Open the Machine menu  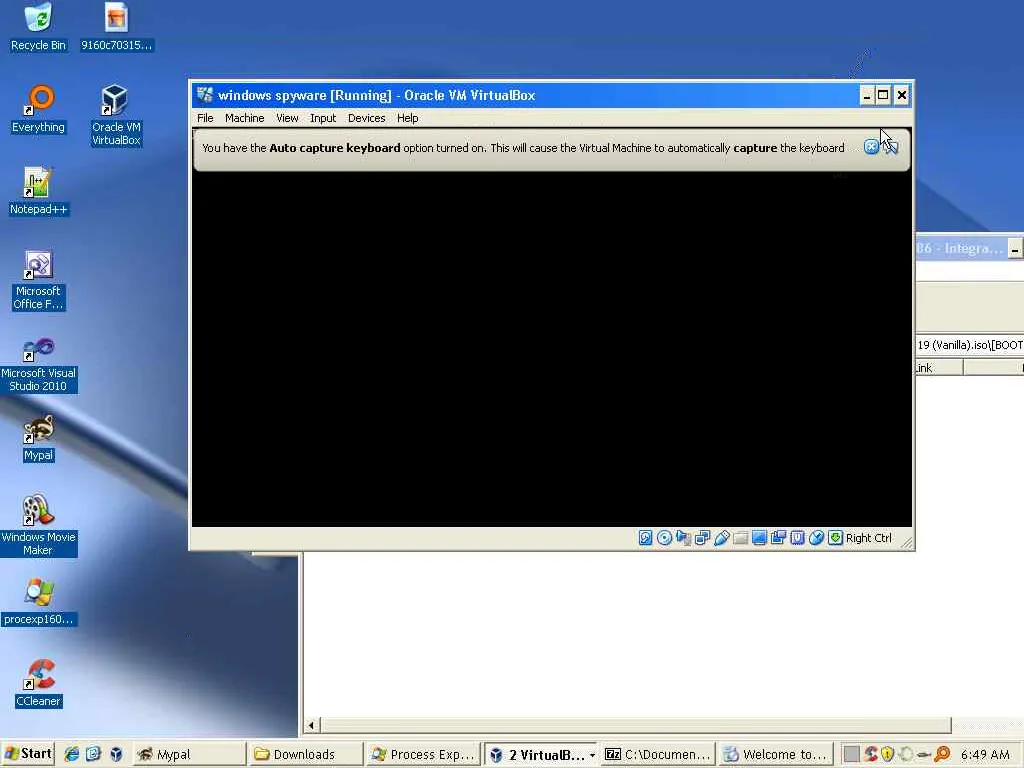(x=244, y=118)
